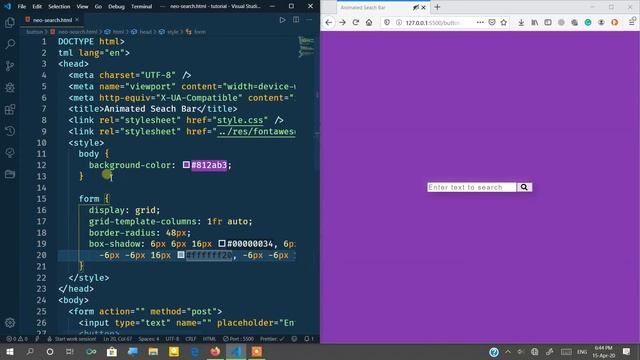Select the neo-search.html tab
Viewport: 640px width, 360px height.
(52, 20)
